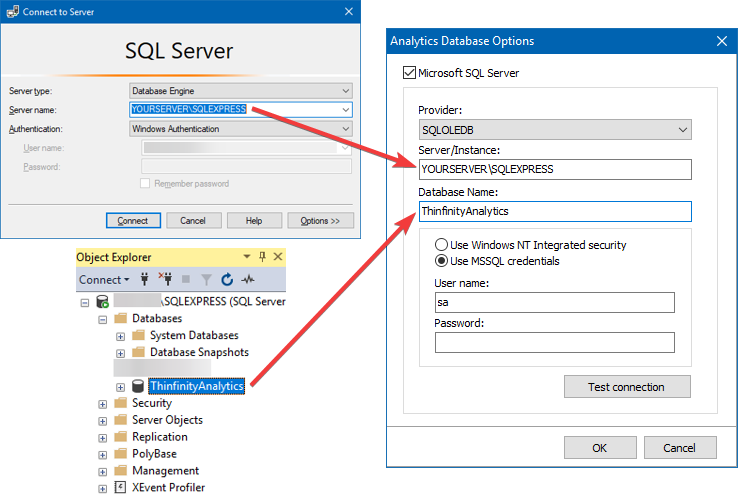Click the PolyBase folder icon

[121, 454]
